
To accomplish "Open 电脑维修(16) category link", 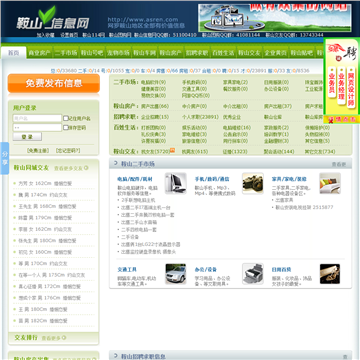I will [x=237, y=128].
